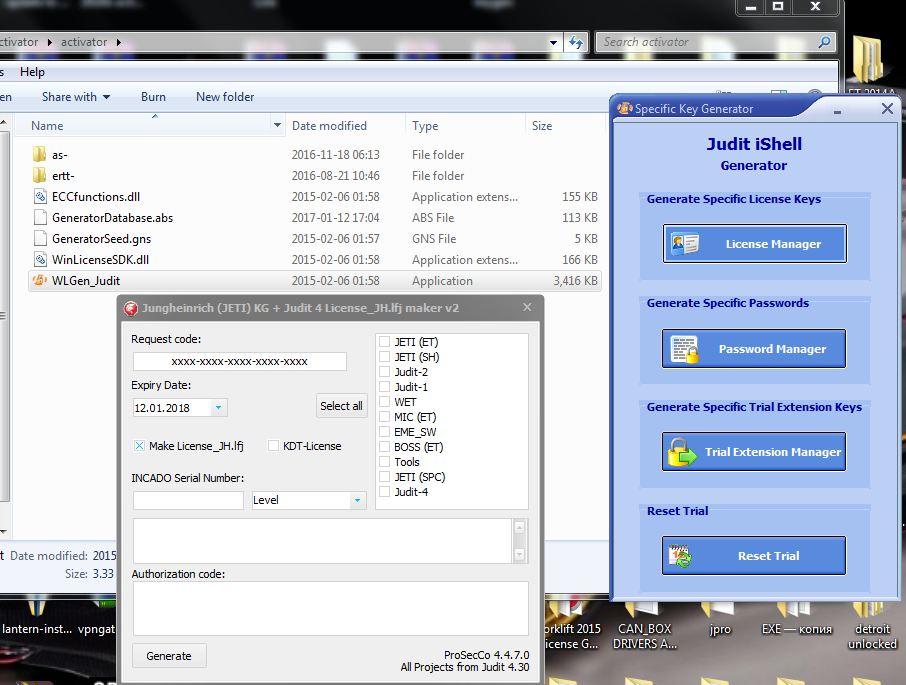Open the Name column filter dropdown
This screenshot has width=906, height=685.
(277, 125)
